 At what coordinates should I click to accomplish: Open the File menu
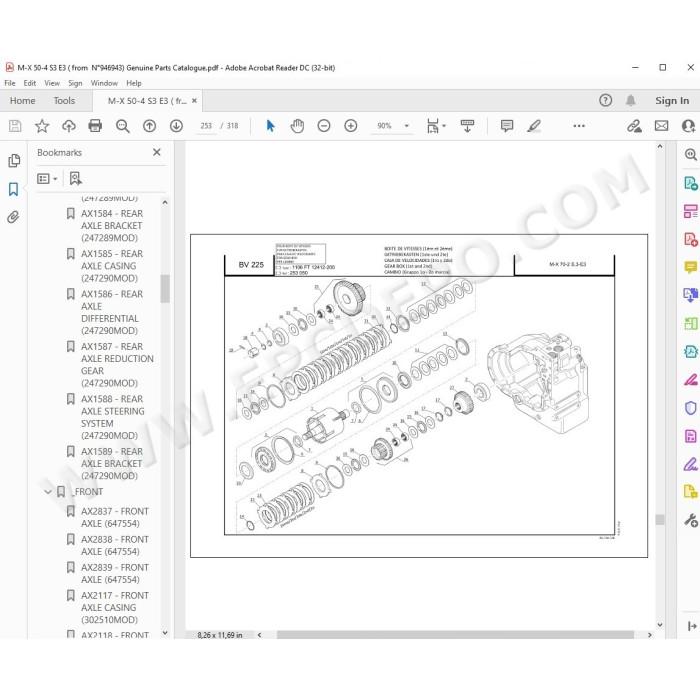click(x=10, y=83)
